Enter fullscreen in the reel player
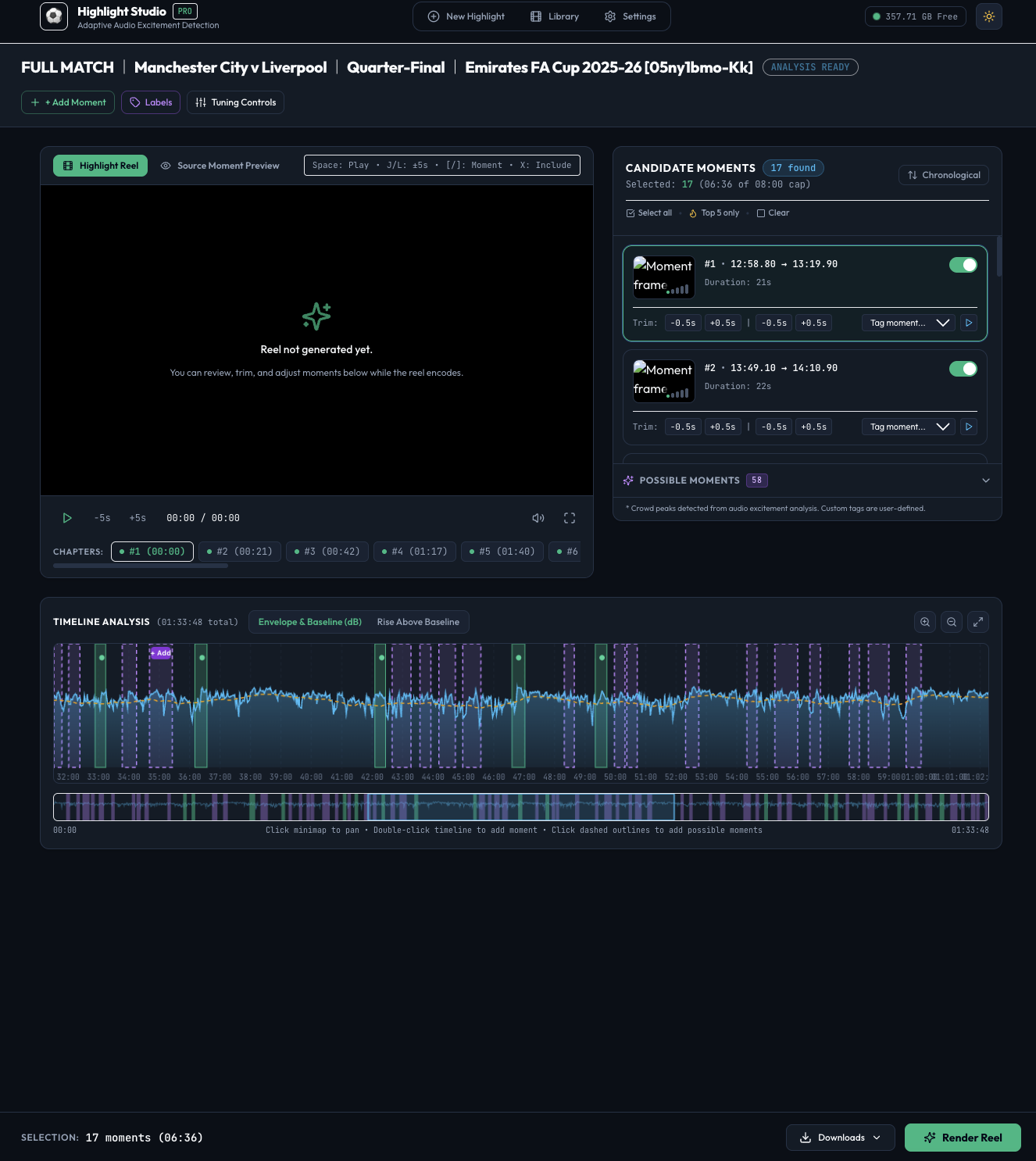Screen dimensions: 1036x1161 570,518
